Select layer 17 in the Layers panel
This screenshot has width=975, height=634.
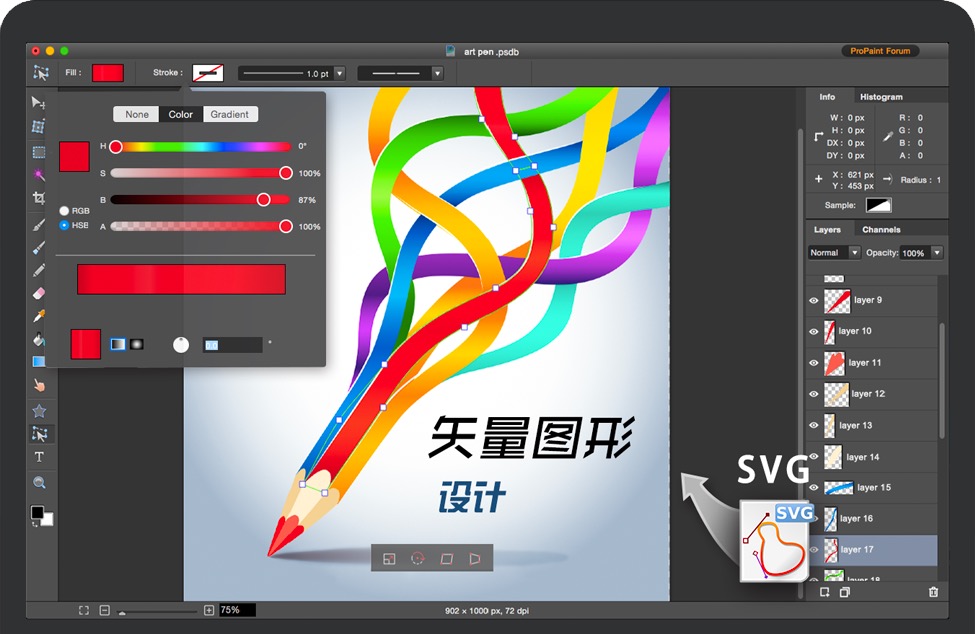[873, 550]
